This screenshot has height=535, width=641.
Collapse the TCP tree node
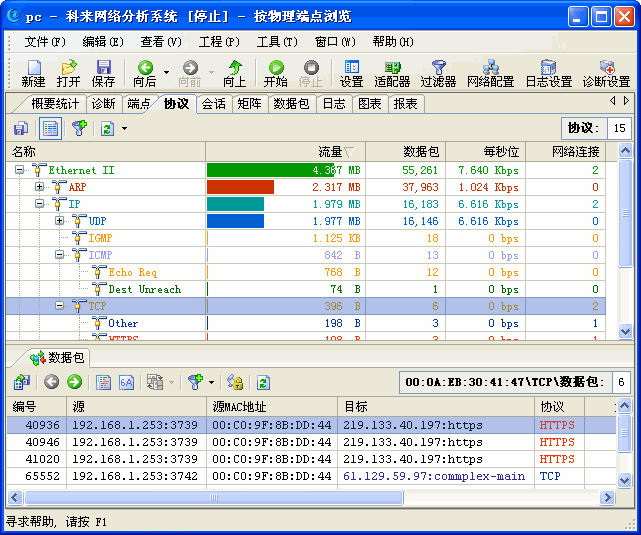point(60,305)
